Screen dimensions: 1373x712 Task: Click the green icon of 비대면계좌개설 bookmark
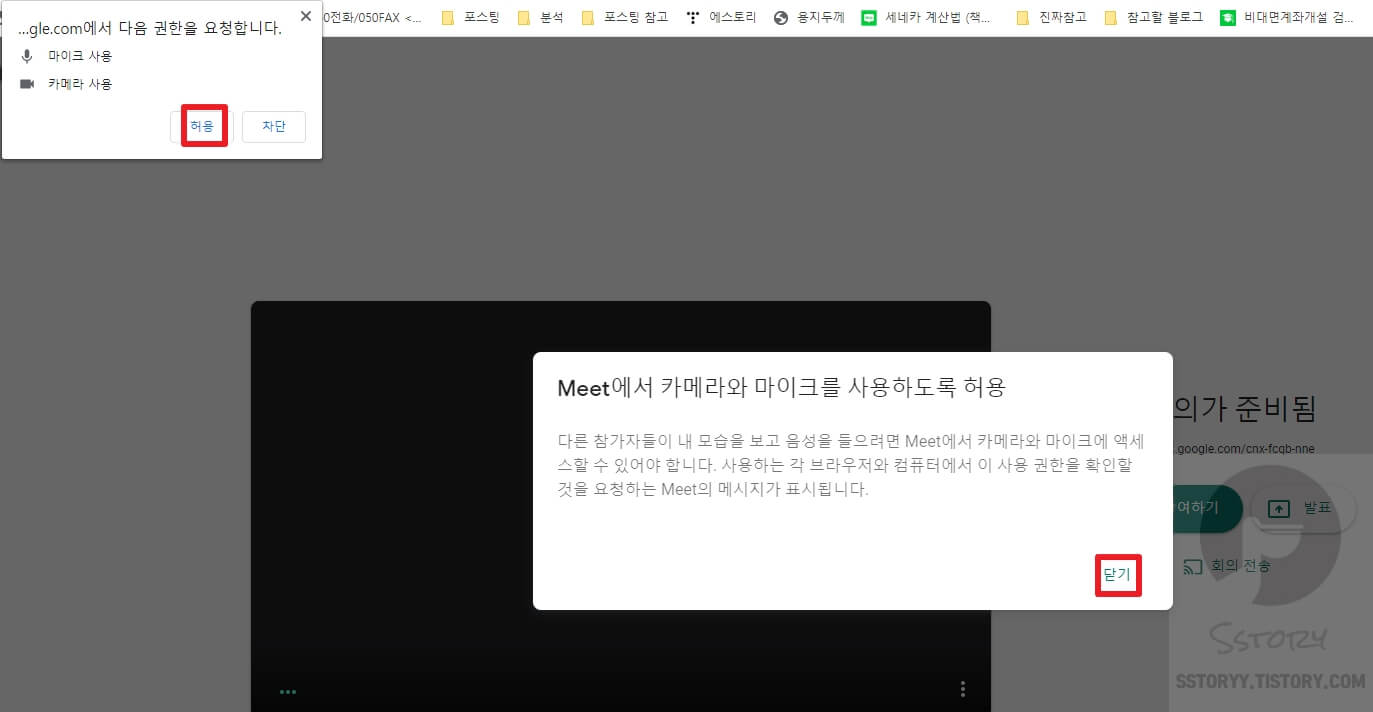tap(1228, 18)
